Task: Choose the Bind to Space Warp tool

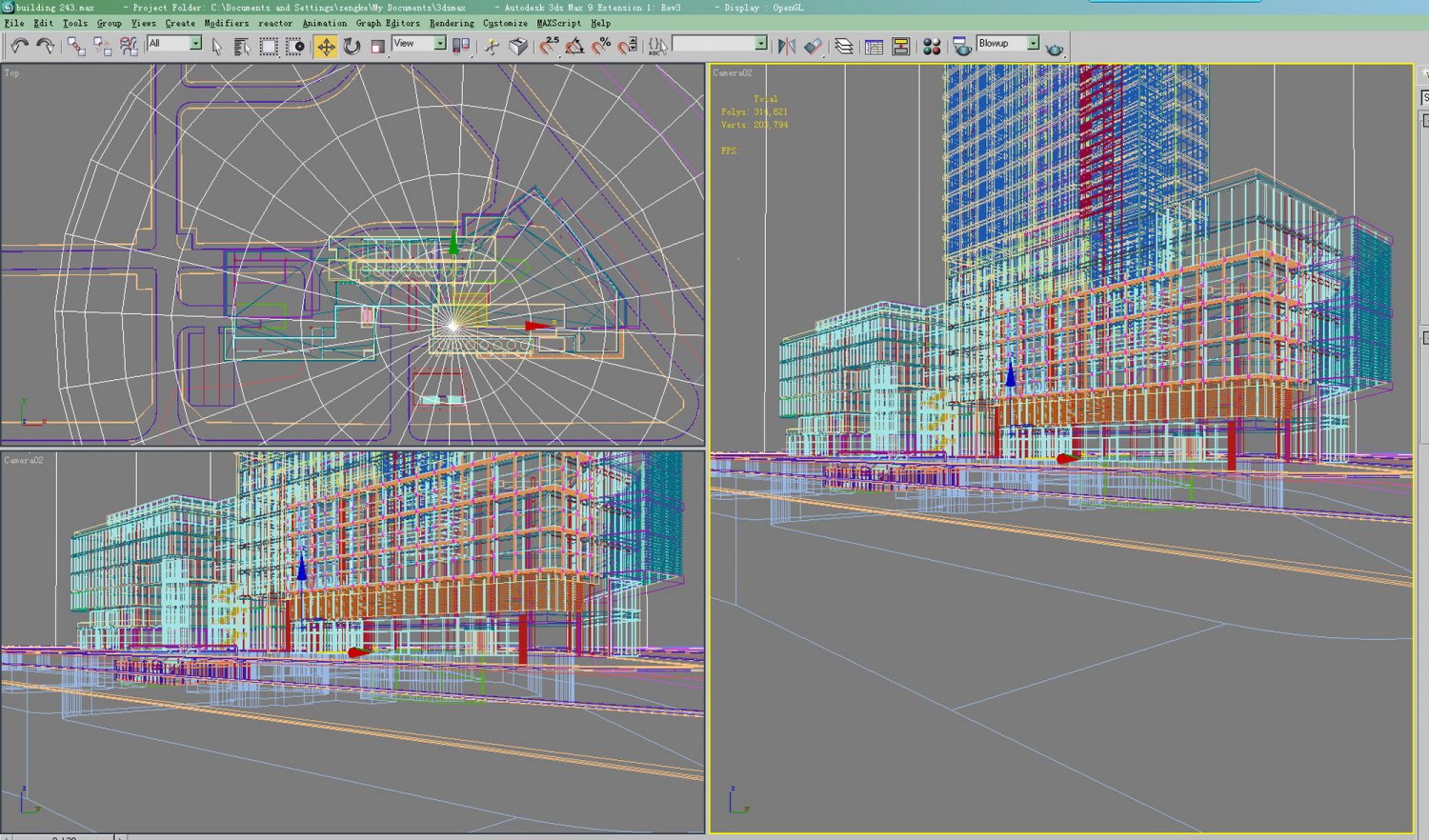Action: click(x=128, y=46)
